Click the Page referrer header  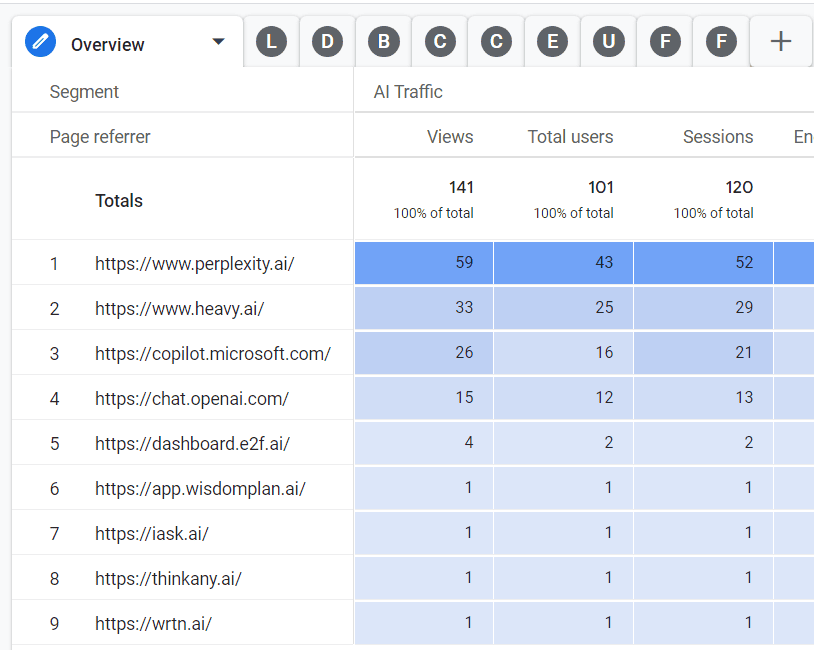point(100,137)
